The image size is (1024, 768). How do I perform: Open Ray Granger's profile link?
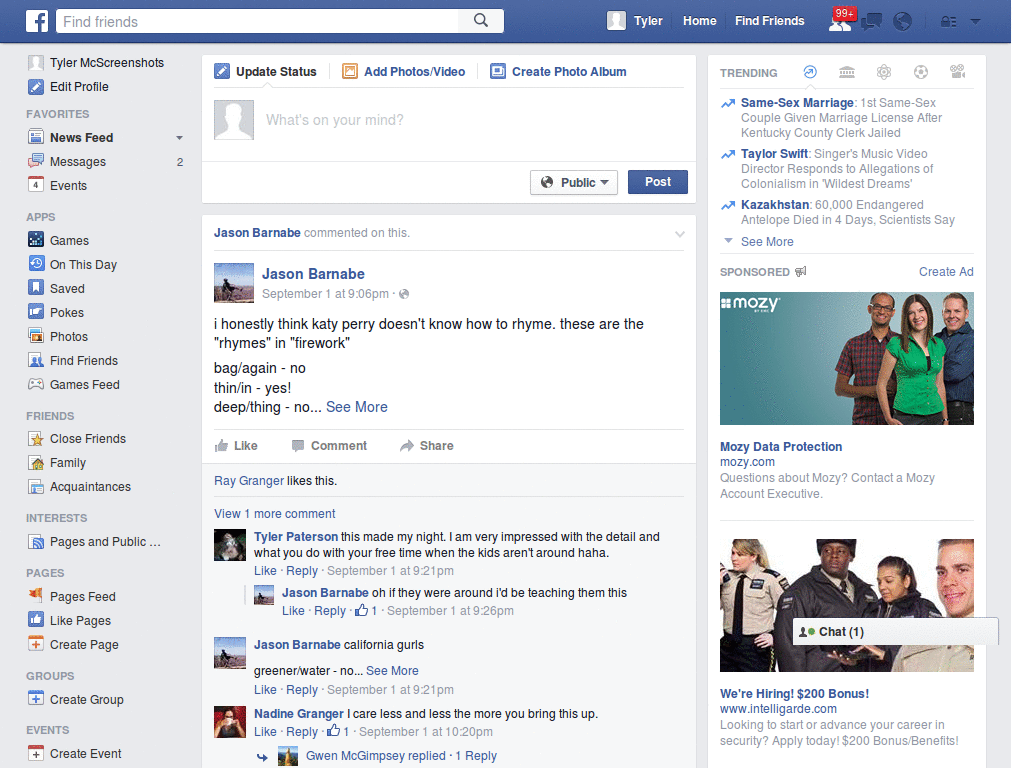point(249,481)
